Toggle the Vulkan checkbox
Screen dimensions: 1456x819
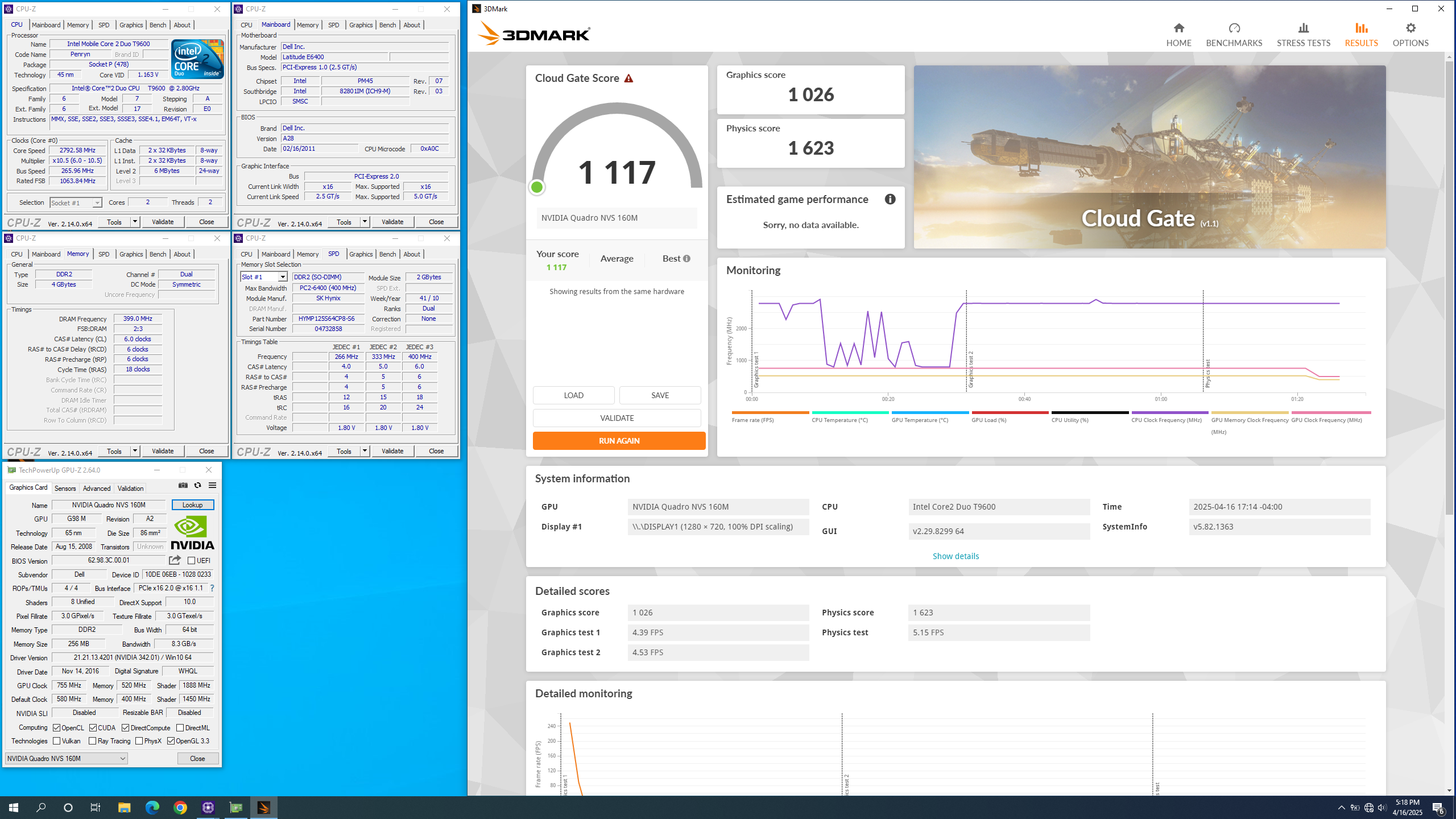pos(56,741)
